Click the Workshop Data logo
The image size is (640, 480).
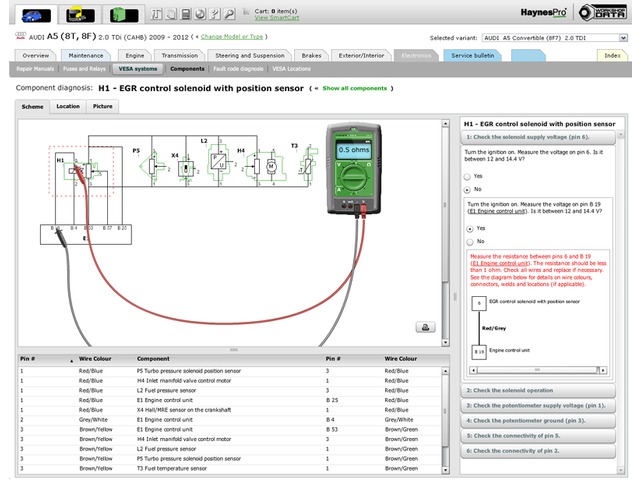602,13
